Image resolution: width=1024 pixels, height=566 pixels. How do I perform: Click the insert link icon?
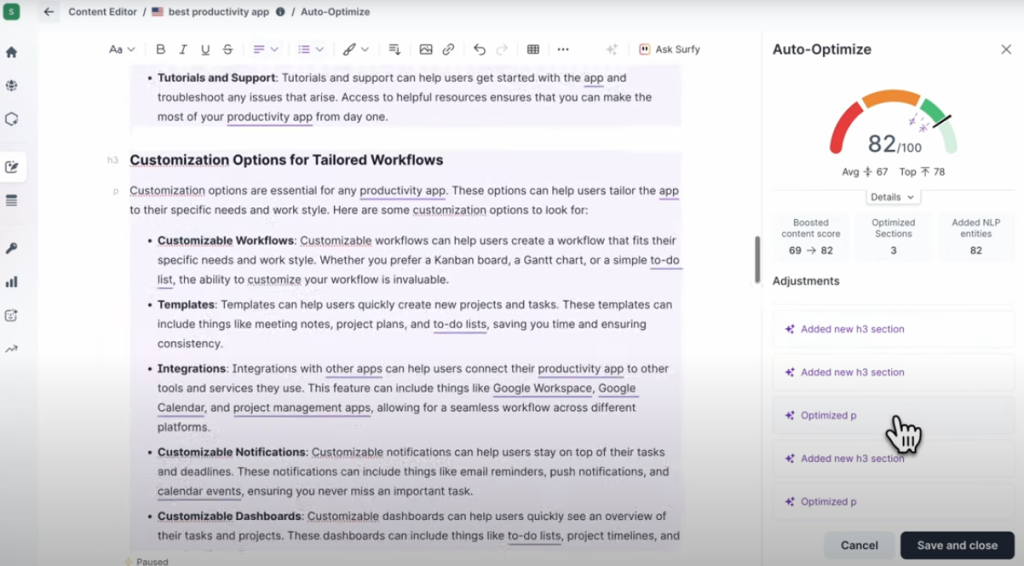pos(448,49)
